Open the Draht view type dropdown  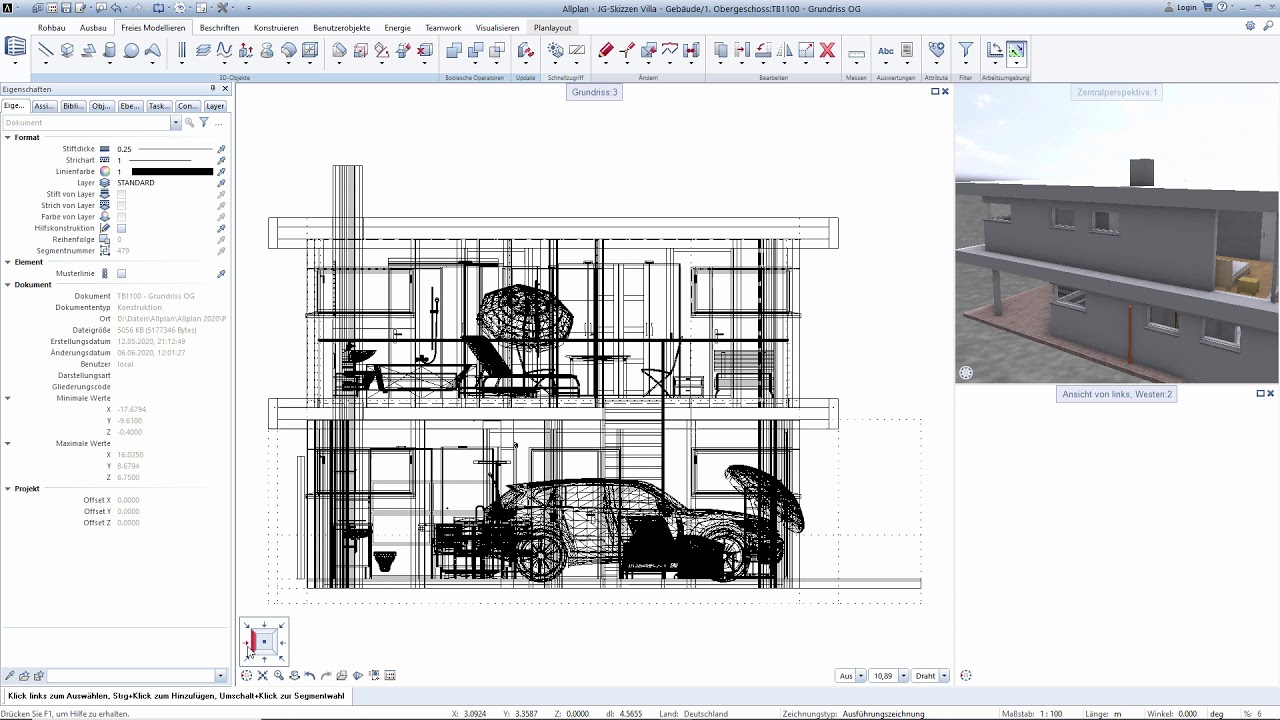tap(945, 676)
